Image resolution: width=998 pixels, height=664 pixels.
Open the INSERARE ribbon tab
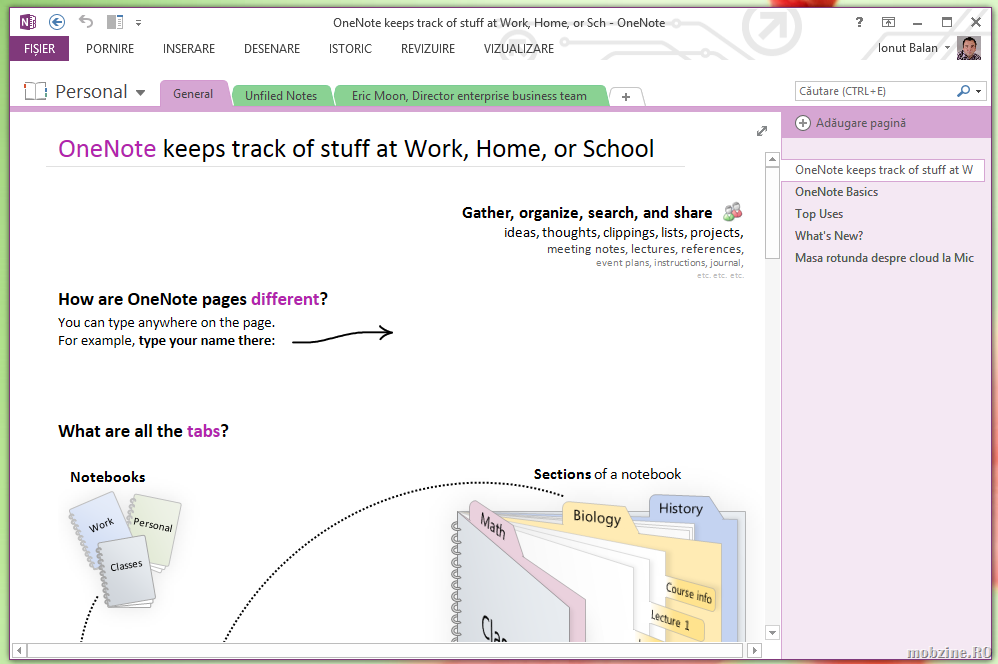[189, 49]
